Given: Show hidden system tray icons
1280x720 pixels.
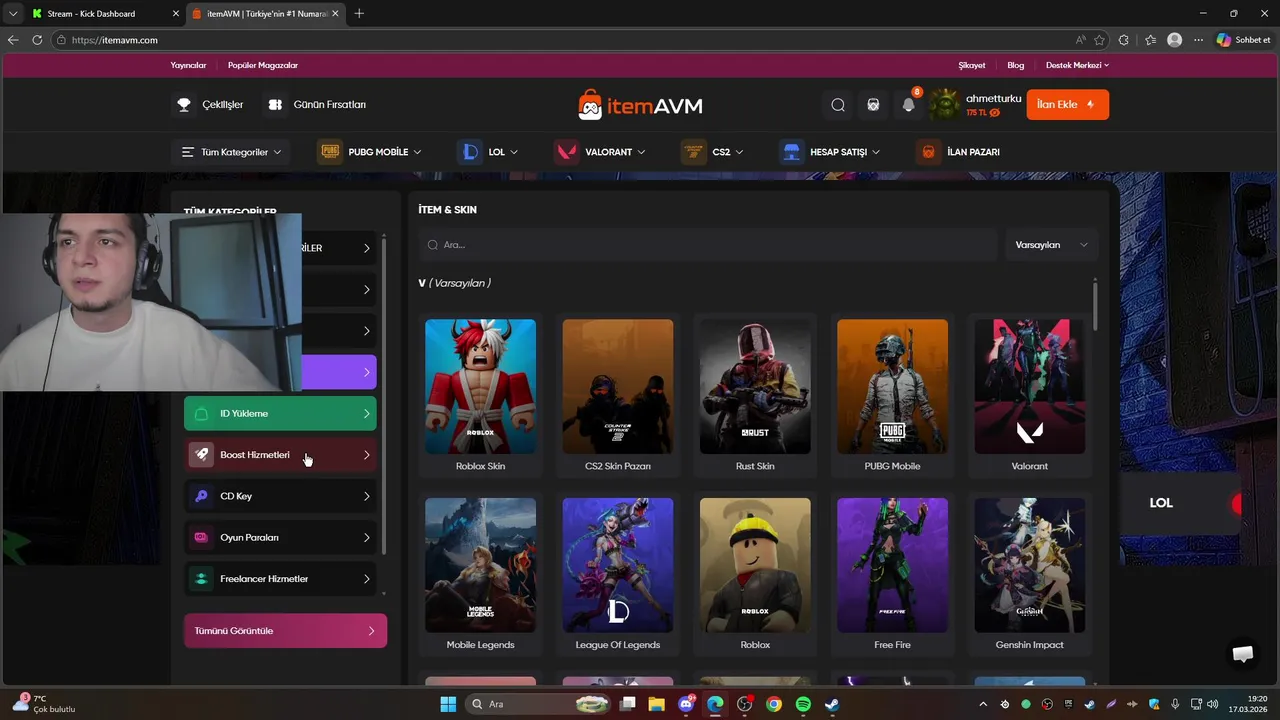Looking at the screenshot, I should tap(982, 704).
